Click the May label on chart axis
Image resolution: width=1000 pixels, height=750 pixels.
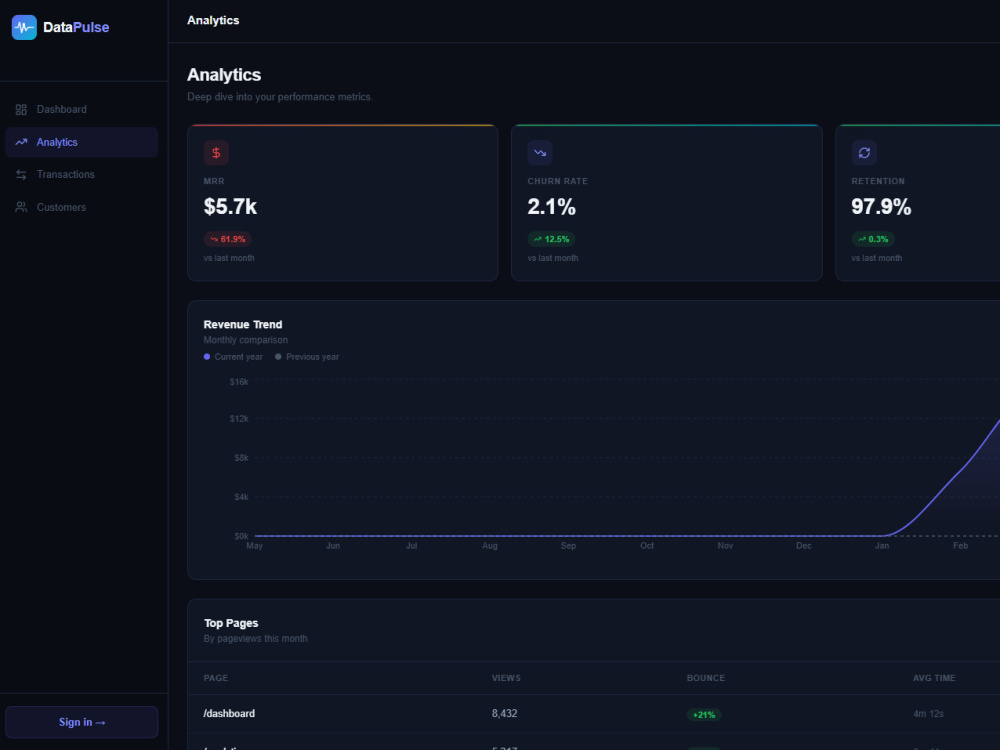pyautogui.click(x=254, y=546)
